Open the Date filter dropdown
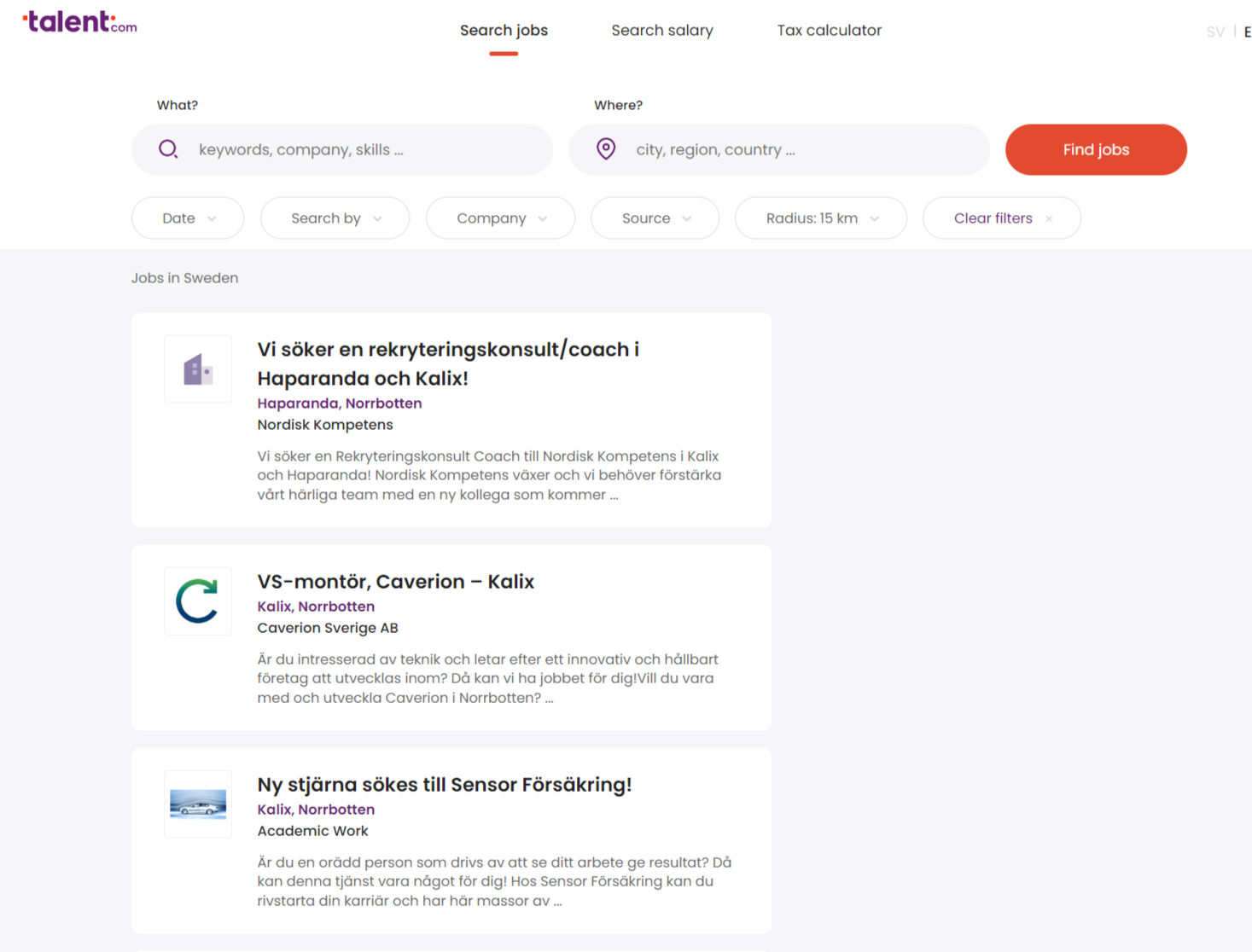This screenshot has height=952, width=1252. 188,218
